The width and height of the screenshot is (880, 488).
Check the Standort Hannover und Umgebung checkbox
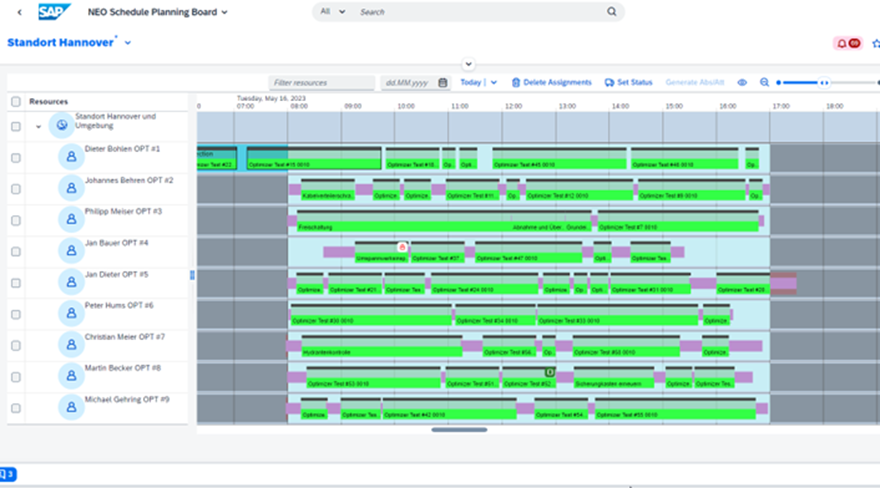(16, 126)
